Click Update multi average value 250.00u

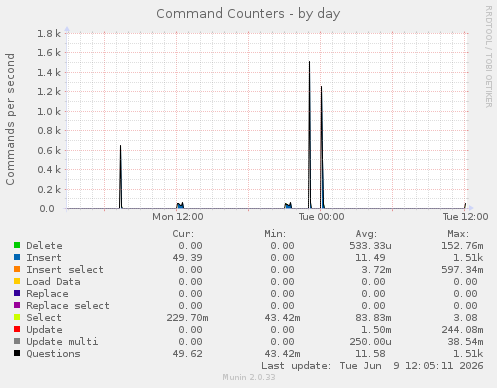pos(370,342)
